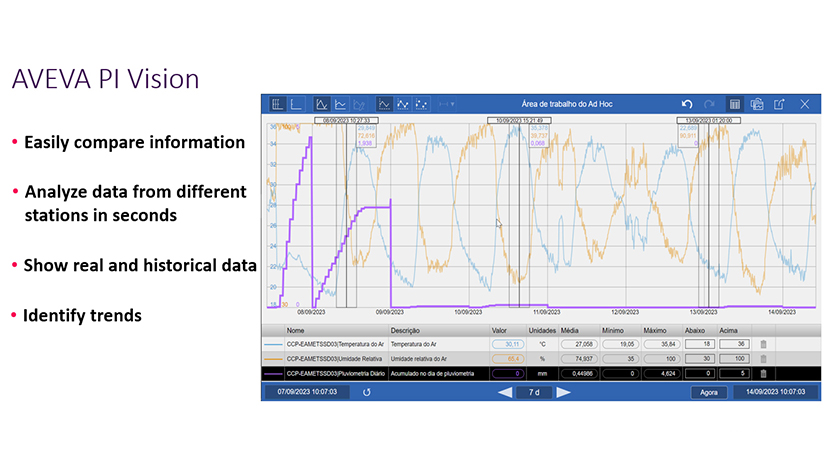Screen dimensions: 832x450
Task: Select the line with markers plot icon
Action: [x=403, y=104]
